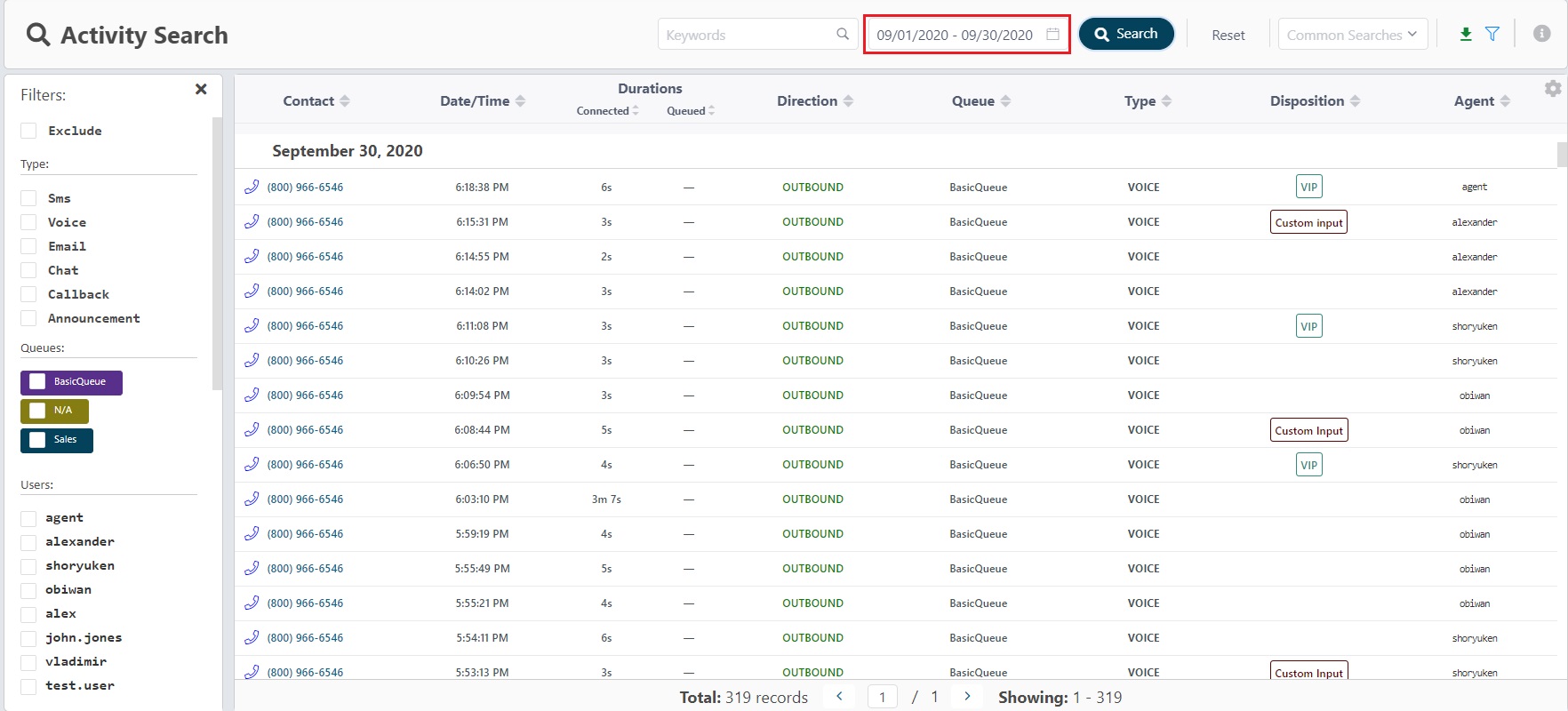Go to next page arrow
The width and height of the screenshot is (1568, 711).
tap(967, 697)
